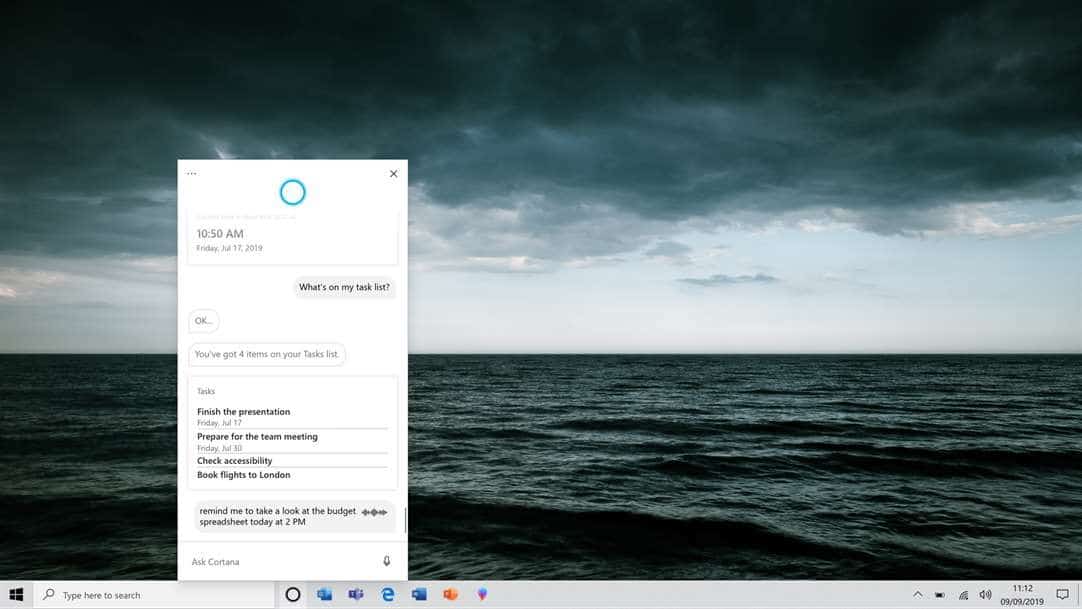The height and width of the screenshot is (609, 1082).
Task: Open Microsoft Edge from the taskbar
Action: coord(388,595)
